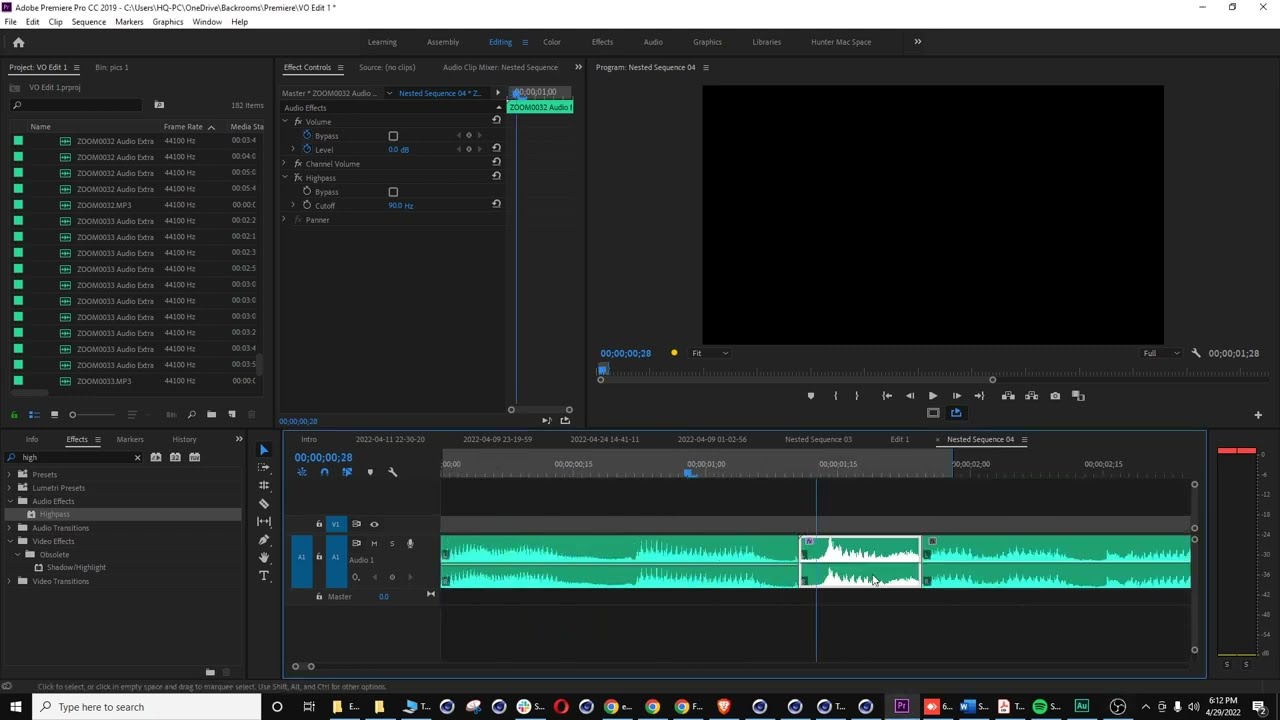This screenshot has height=720, width=1280.
Task: Select the highlighted audio clip in timeline
Action: coord(859,562)
